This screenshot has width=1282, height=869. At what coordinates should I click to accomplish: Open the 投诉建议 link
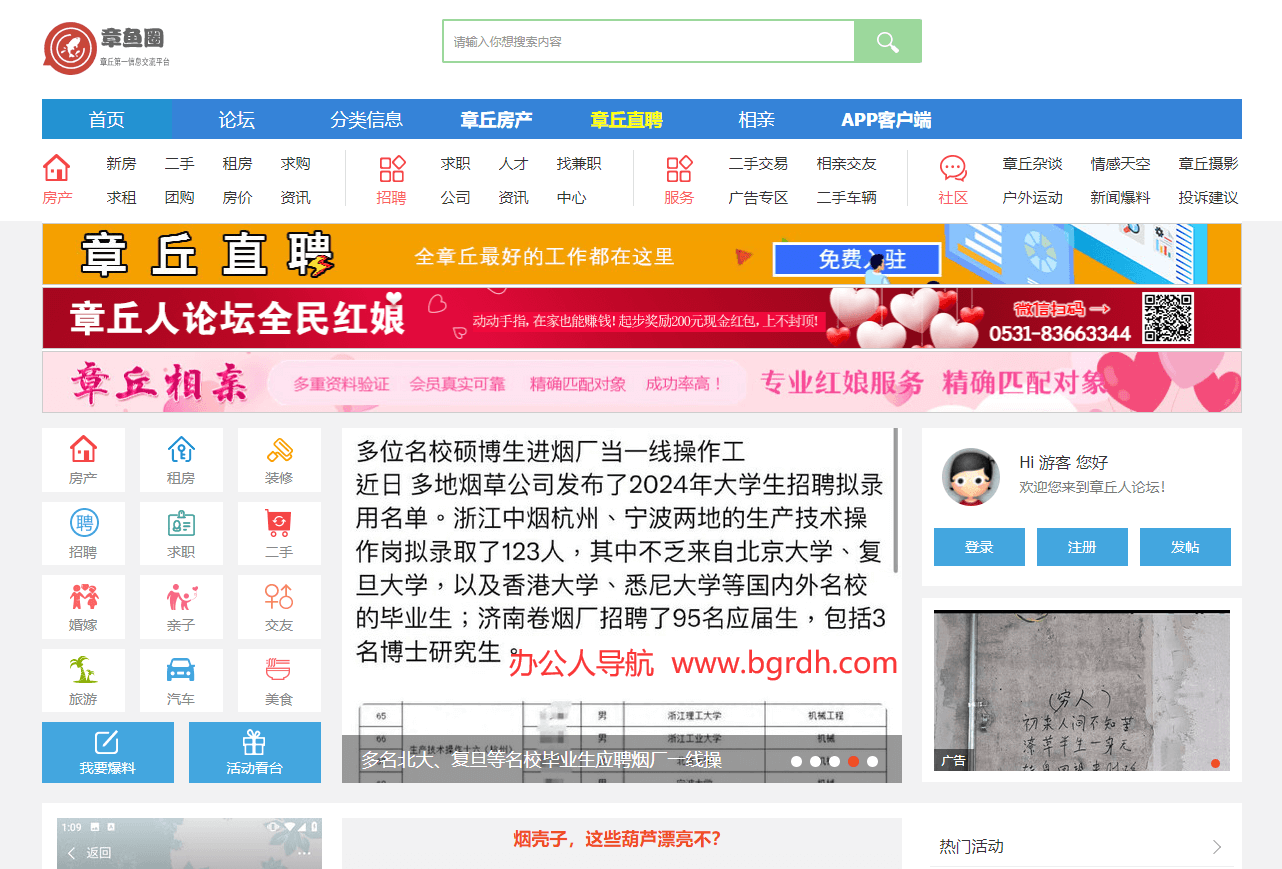[1208, 198]
